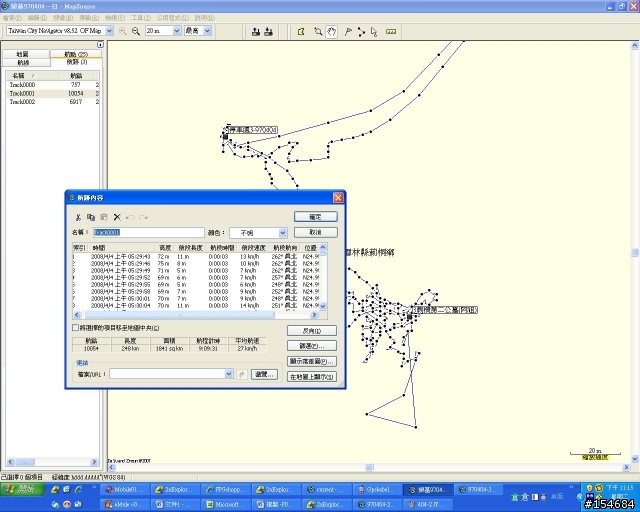
Task: Click the paste icon in track dialog
Action: tap(104, 217)
